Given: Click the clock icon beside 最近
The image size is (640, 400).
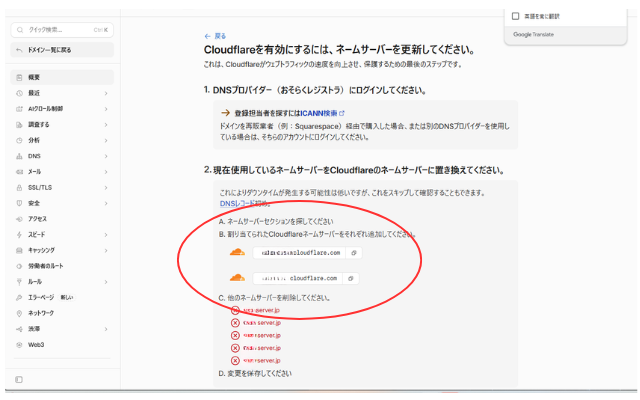Looking at the screenshot, I should (19, 93).
